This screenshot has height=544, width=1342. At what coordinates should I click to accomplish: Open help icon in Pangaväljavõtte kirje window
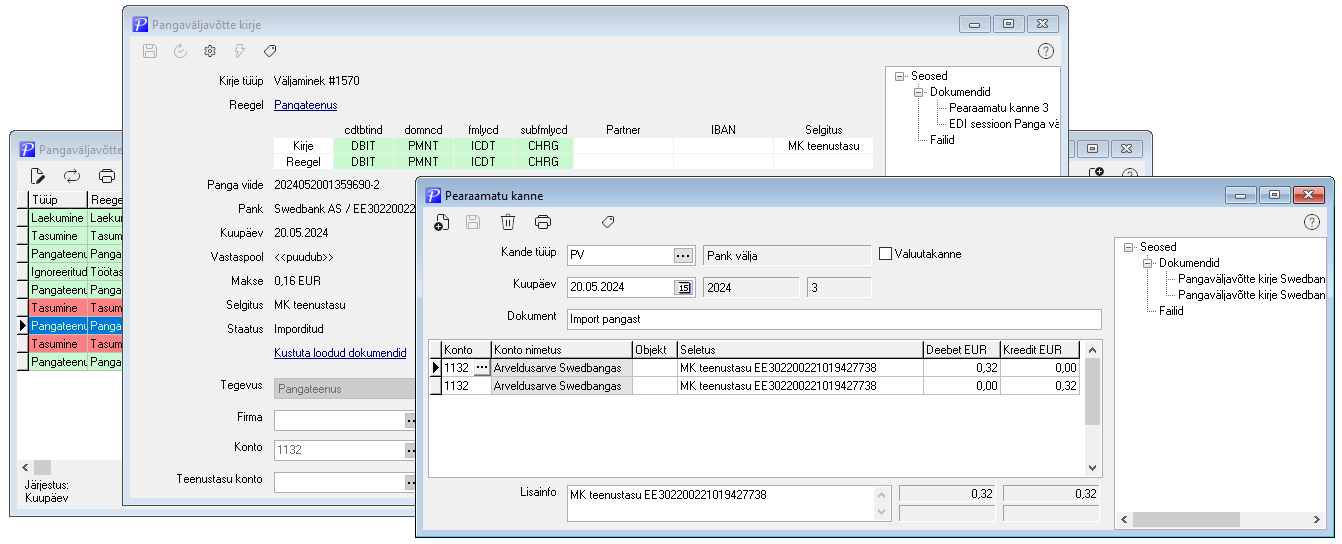(x=1046, y=50)
